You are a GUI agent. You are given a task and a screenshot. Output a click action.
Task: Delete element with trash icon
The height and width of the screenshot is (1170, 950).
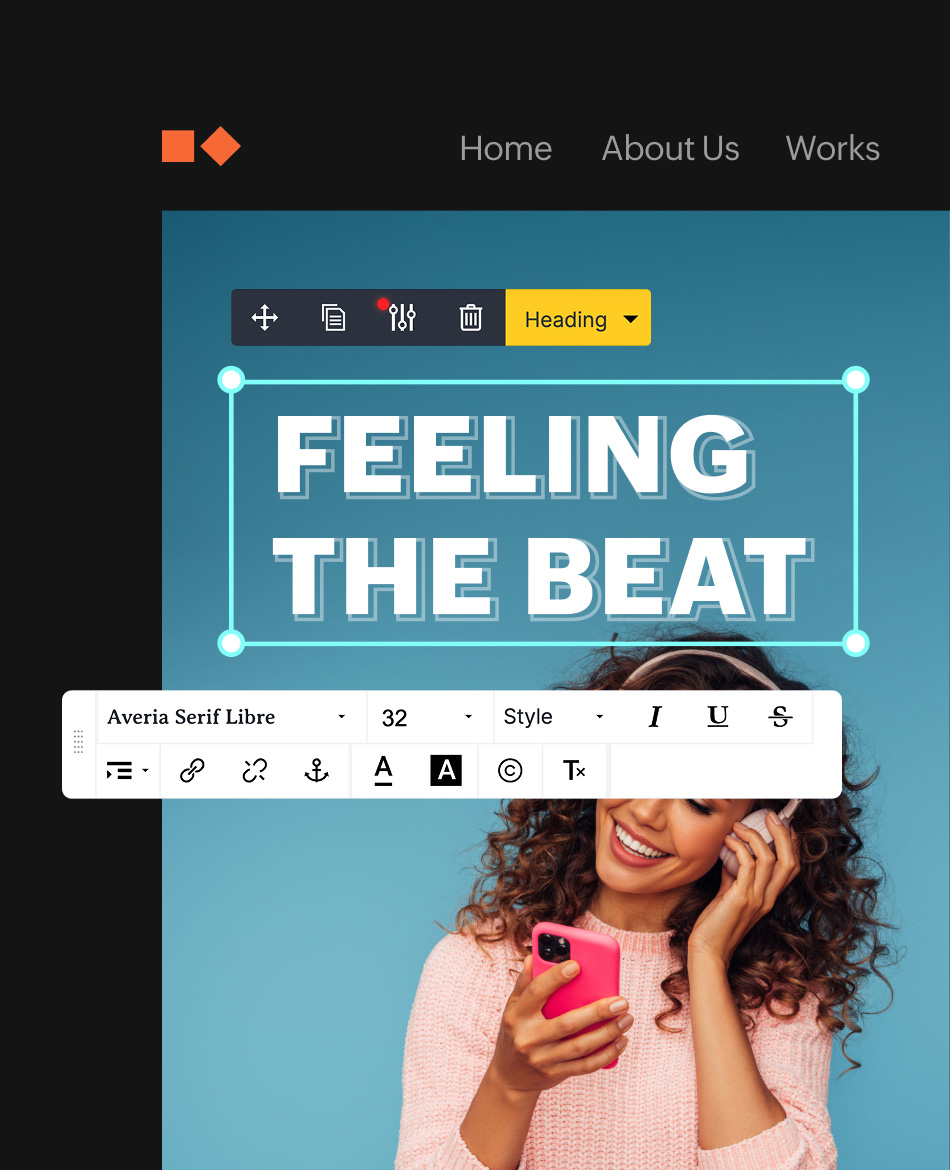click(470, 318)
